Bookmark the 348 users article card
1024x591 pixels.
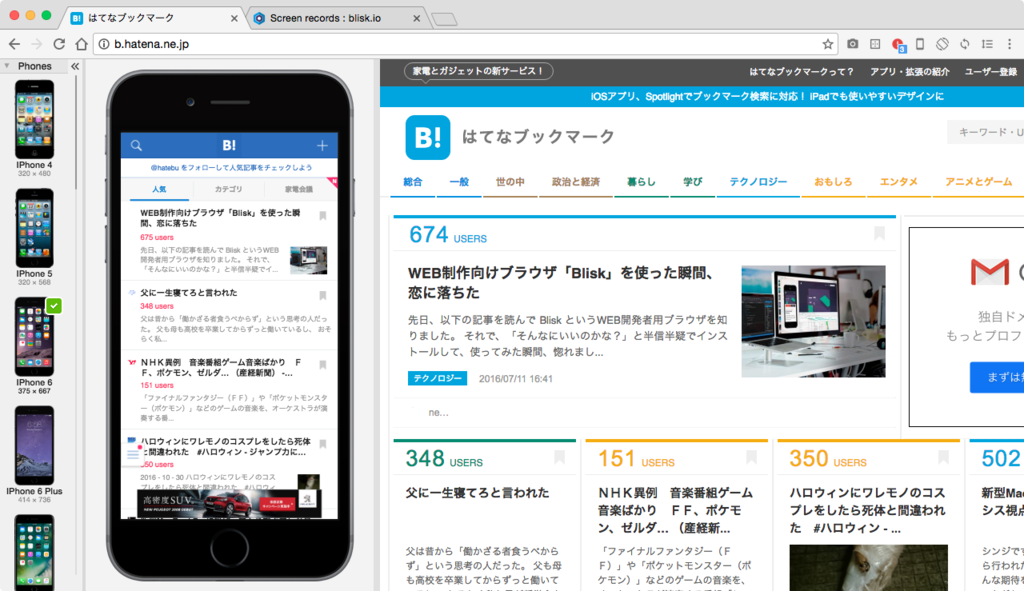coord(559,457)
